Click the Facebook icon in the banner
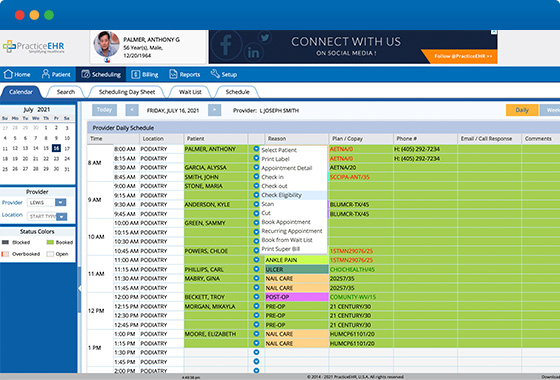Image resolution: width=560 pixels, height=380 pixels. tap(226, 46)
